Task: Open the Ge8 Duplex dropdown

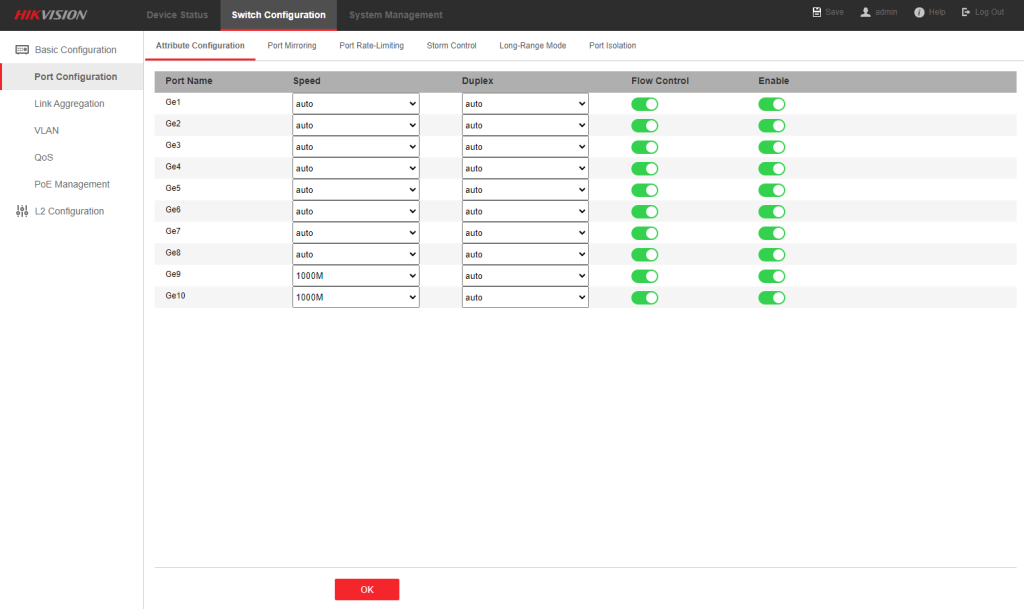Action: pos(525,255)
